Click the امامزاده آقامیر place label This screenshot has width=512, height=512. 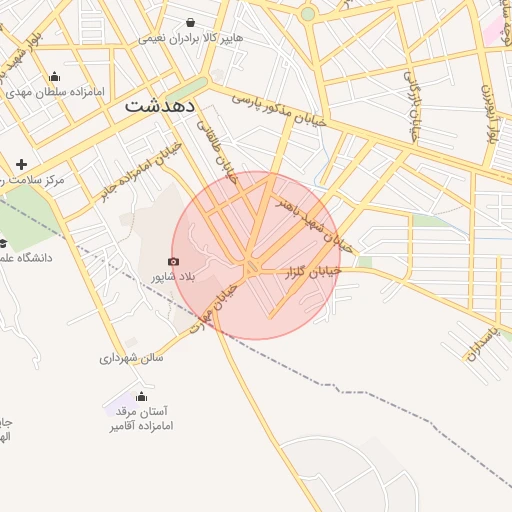point(141,426)
